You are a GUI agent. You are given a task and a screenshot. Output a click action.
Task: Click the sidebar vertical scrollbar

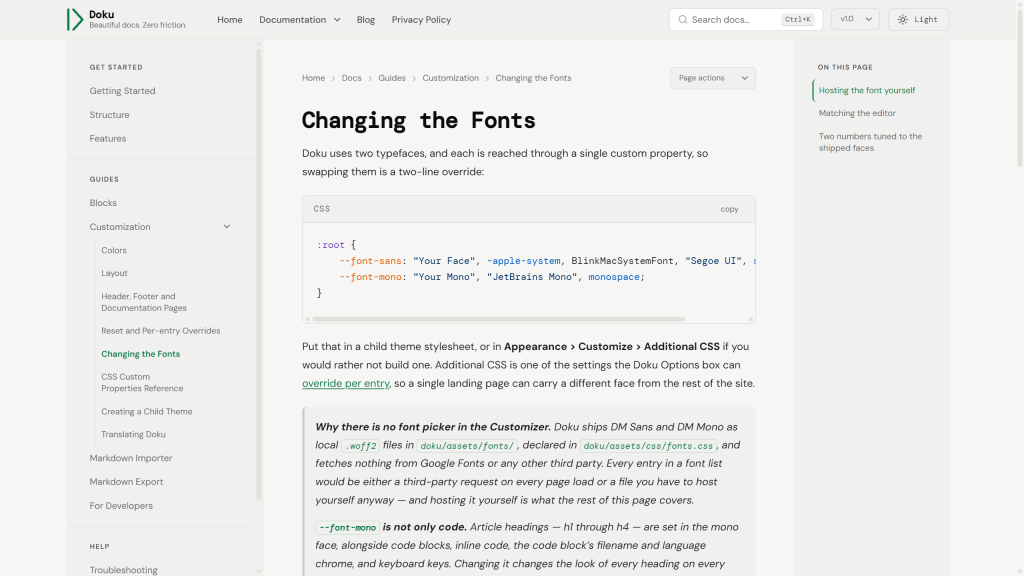point(259,274)
